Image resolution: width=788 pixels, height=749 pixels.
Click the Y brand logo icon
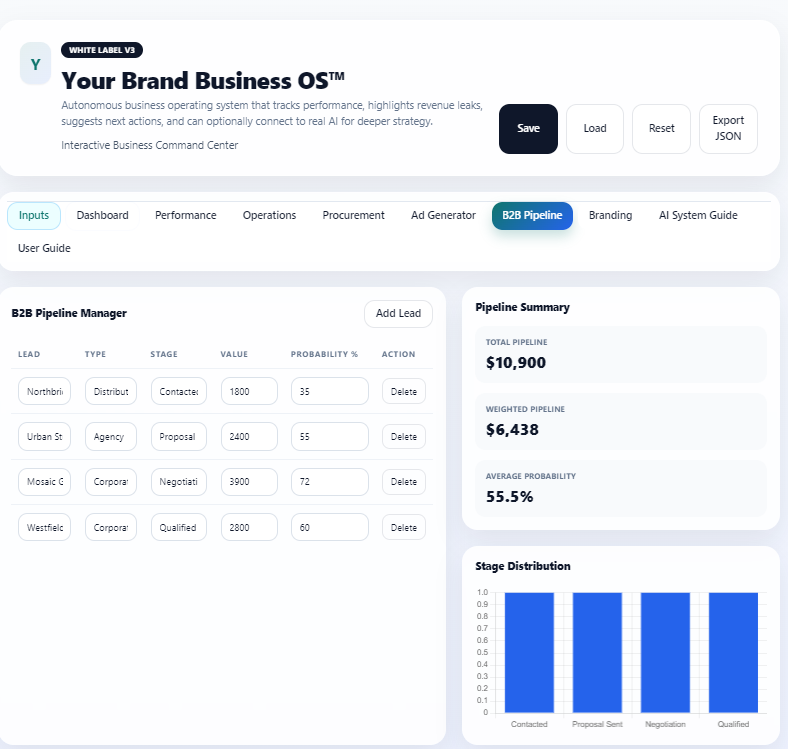pos(35,64)
